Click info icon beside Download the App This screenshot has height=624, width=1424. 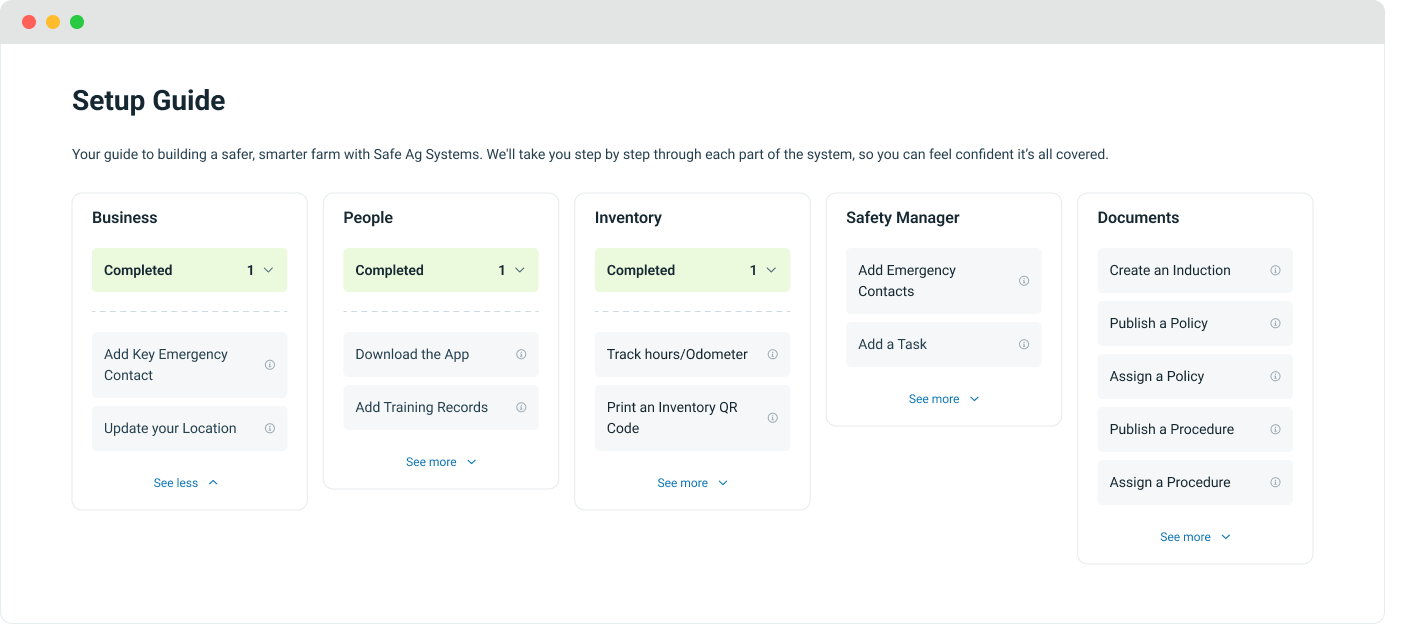[x=521, y=354]
